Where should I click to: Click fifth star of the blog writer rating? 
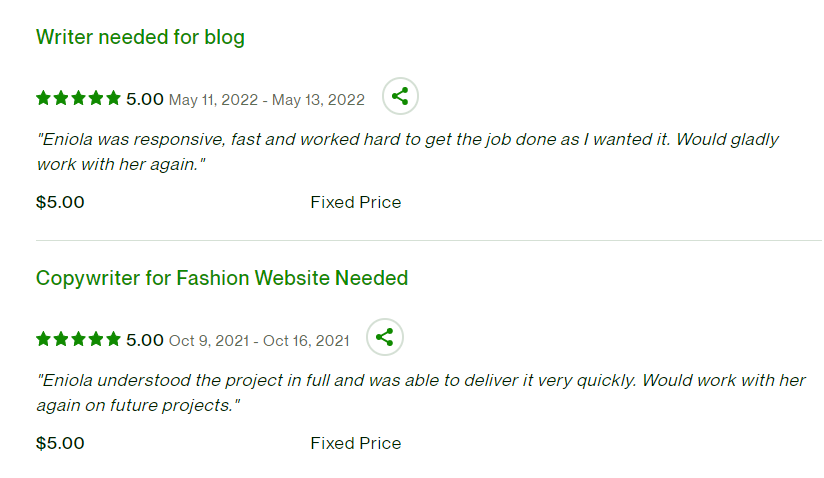point(113,98)
